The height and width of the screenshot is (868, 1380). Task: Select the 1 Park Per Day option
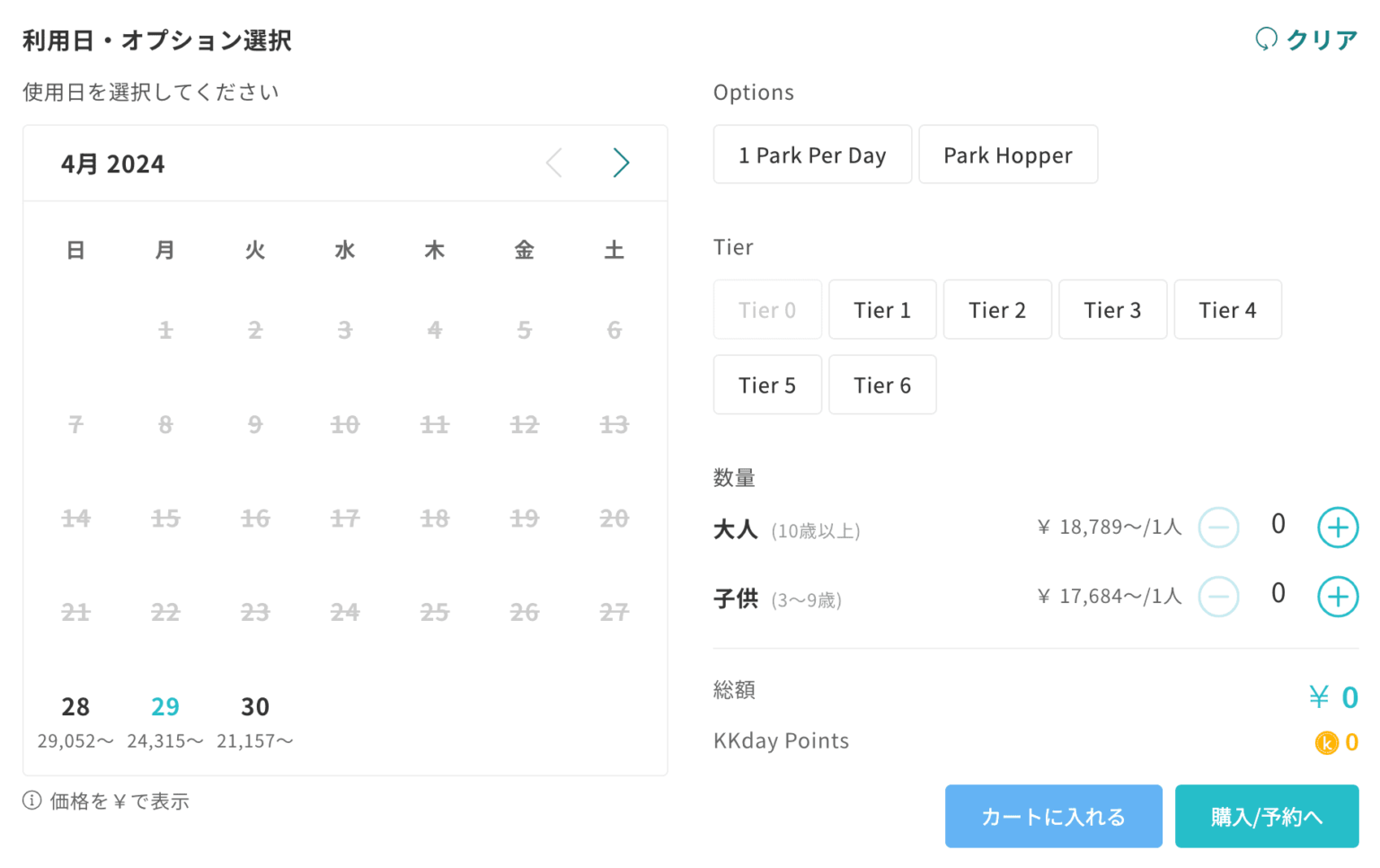[x=812, y=155]
